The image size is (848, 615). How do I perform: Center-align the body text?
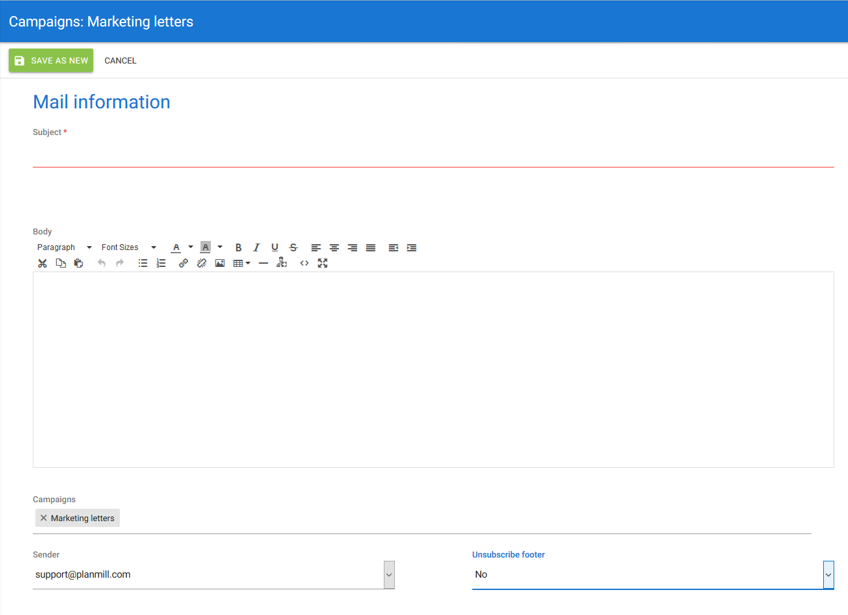(x=334, y=248)
